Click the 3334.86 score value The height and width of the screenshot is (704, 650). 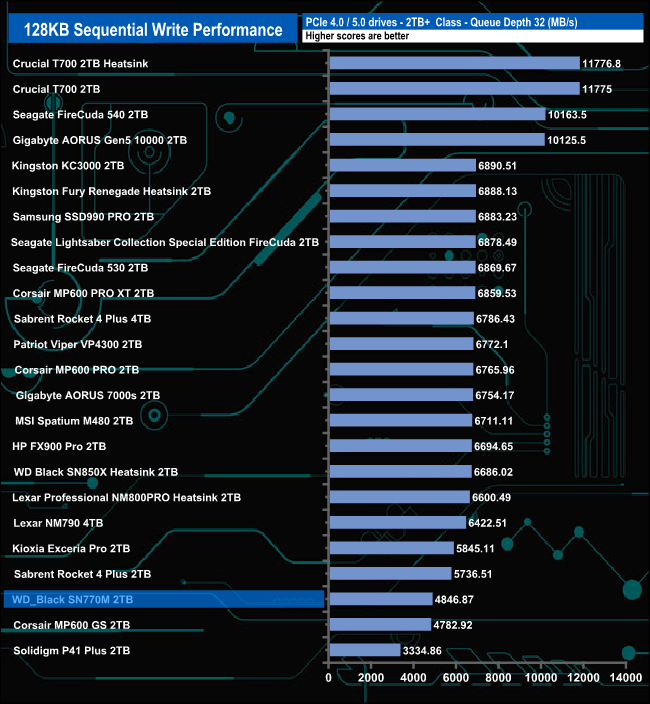pos(422,651)
